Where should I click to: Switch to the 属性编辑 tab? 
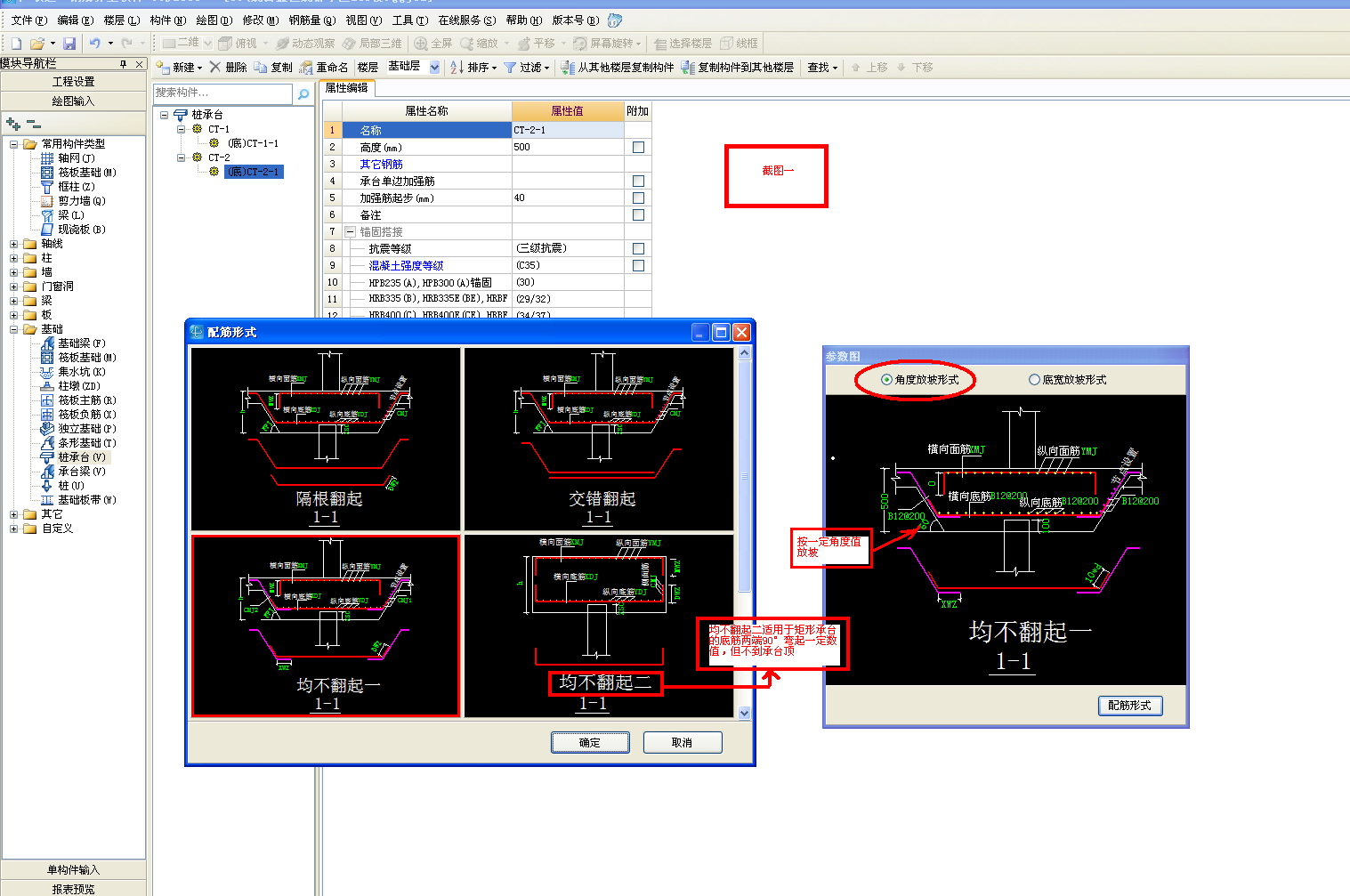pos(346,87)
